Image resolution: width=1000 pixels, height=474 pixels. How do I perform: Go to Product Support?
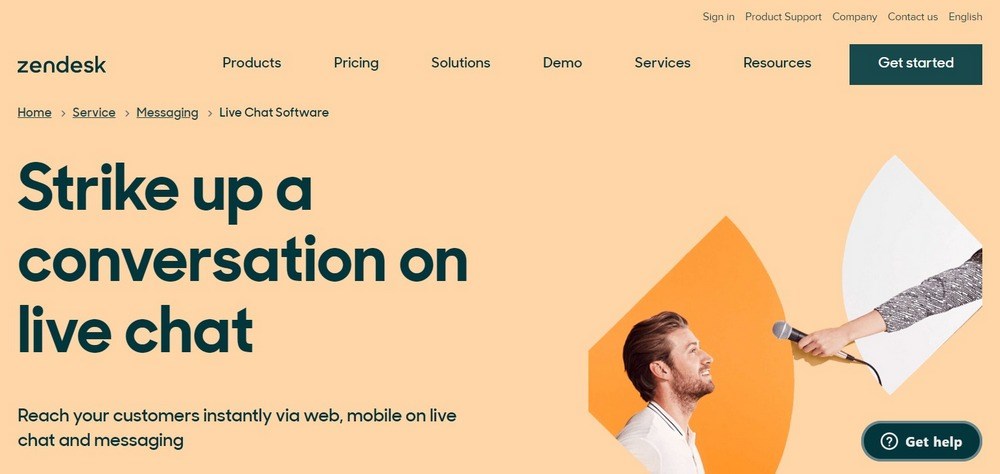click(783, 17)
